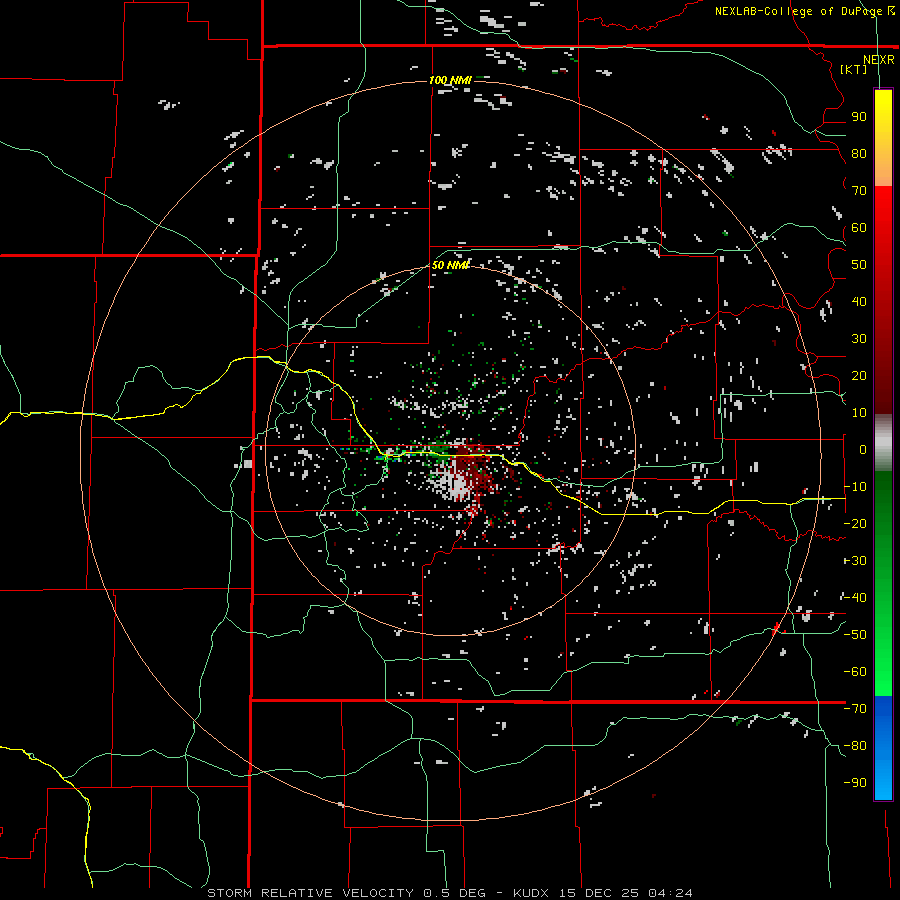Click the -40 scale value
This screenshot has height=900, width=900.
tap(855, 598)
